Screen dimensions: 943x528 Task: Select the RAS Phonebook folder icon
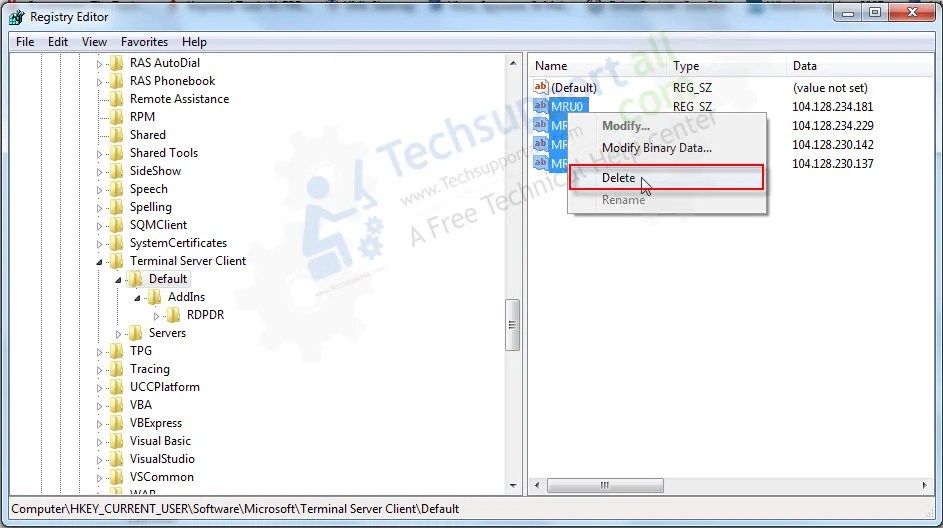pyautogui.click(x=117, y=81)
